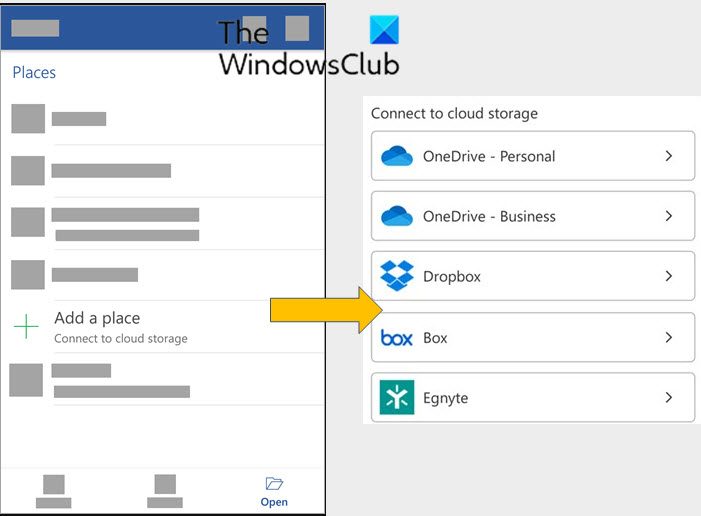The width and height of the screenshot is (701, 516).
Task: Open the OneDrive - Personal chevron arrow
Action: point(669,156)
